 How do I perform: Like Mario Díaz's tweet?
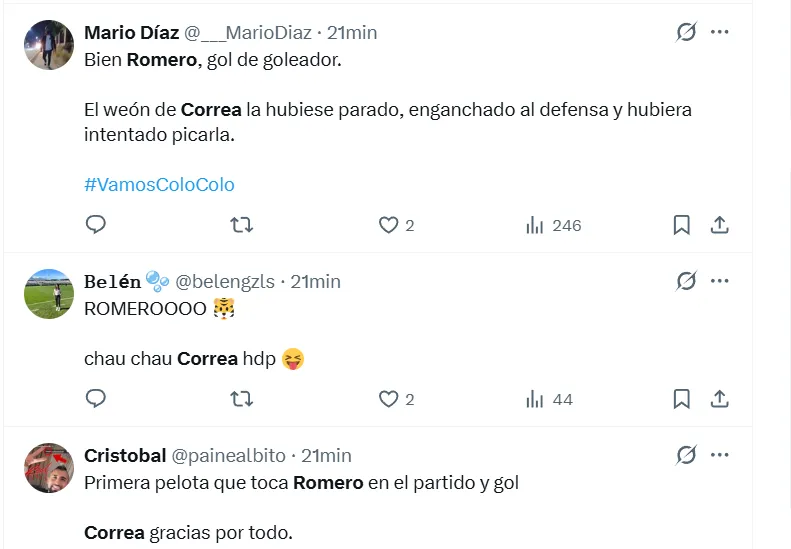[389, 225]
